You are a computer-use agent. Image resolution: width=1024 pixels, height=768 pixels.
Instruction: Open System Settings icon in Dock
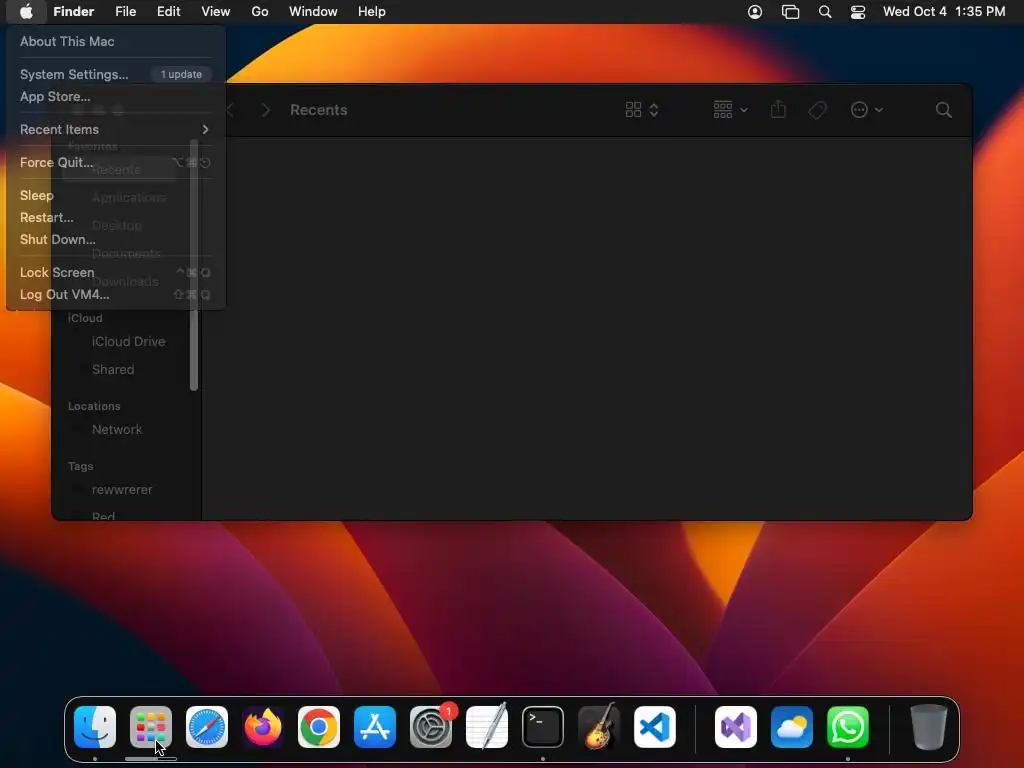pyautogui.click(x=431, y=727)
